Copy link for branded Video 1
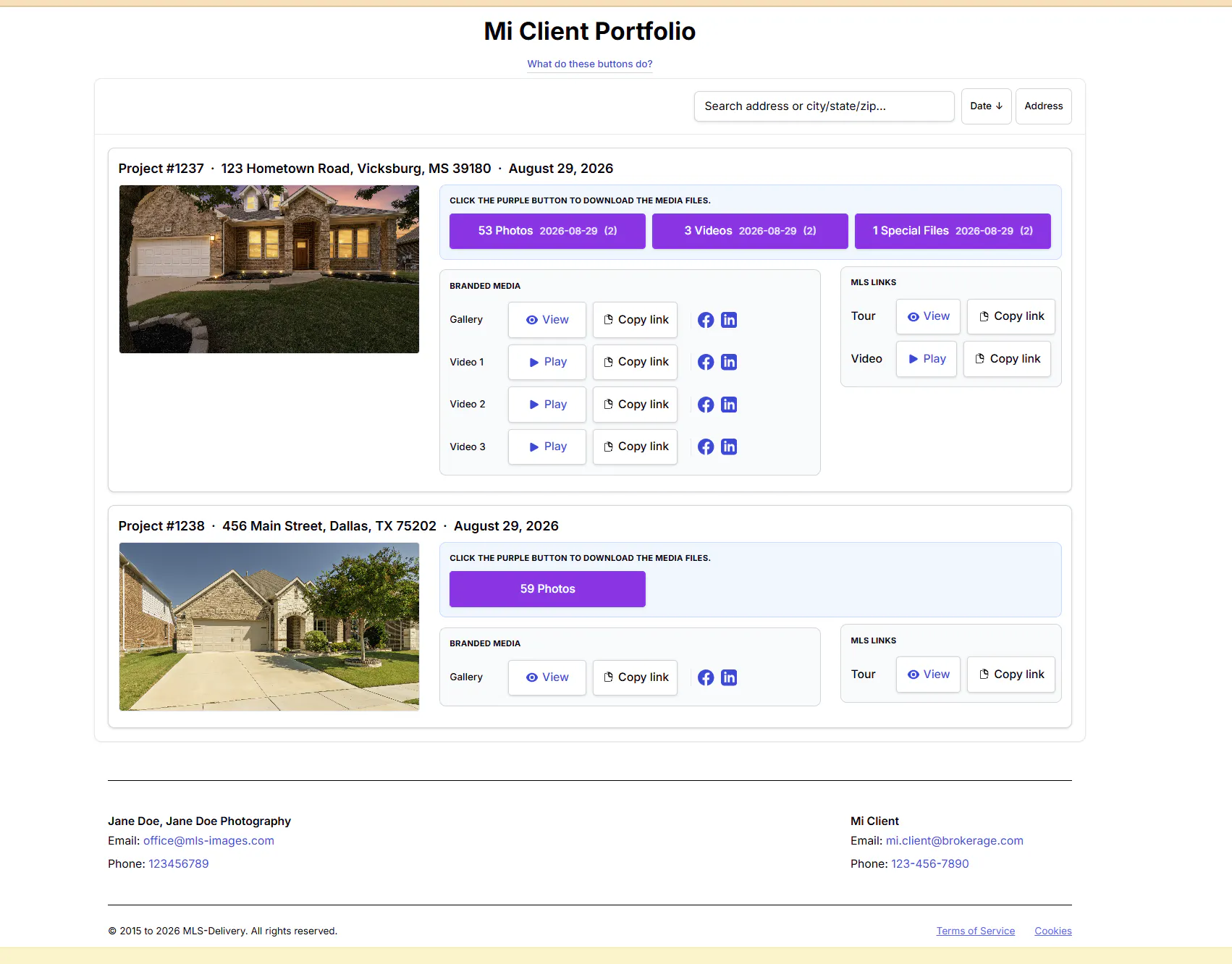The height and width of the screenshot is (964, 1232). [x=636, y=362]
